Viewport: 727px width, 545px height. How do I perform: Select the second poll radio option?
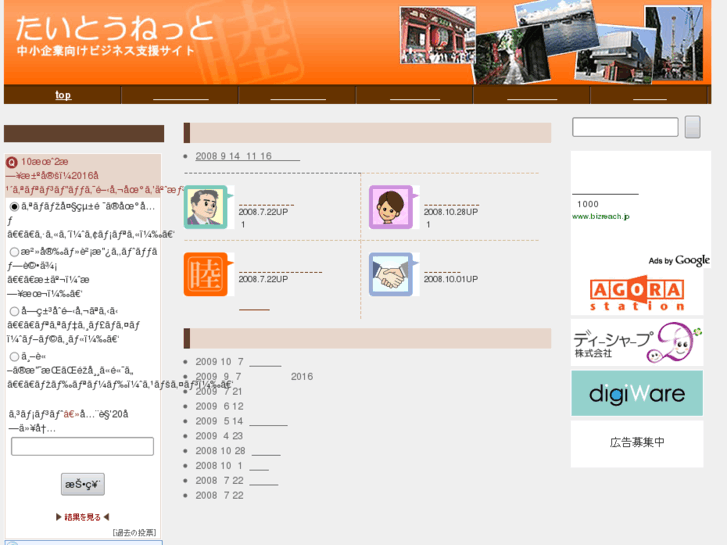pyautogui.click(x=14, y=252)
